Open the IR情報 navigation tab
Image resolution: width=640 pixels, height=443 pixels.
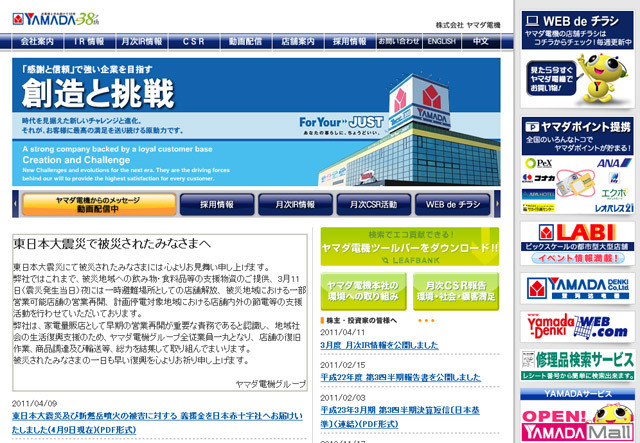89,41
